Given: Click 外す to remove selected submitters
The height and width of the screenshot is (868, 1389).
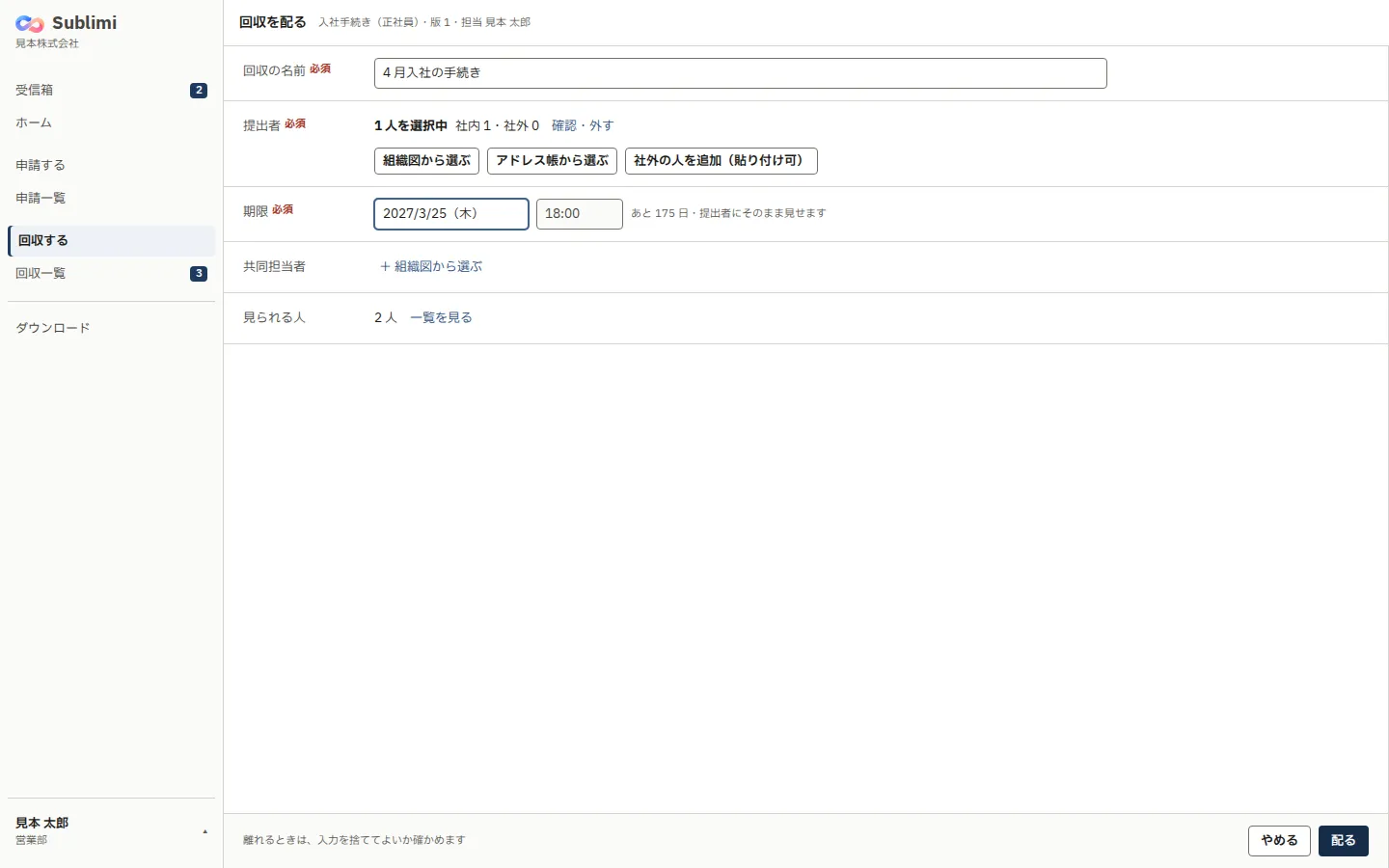Looking at the screenshot, I should coord(601,125).
